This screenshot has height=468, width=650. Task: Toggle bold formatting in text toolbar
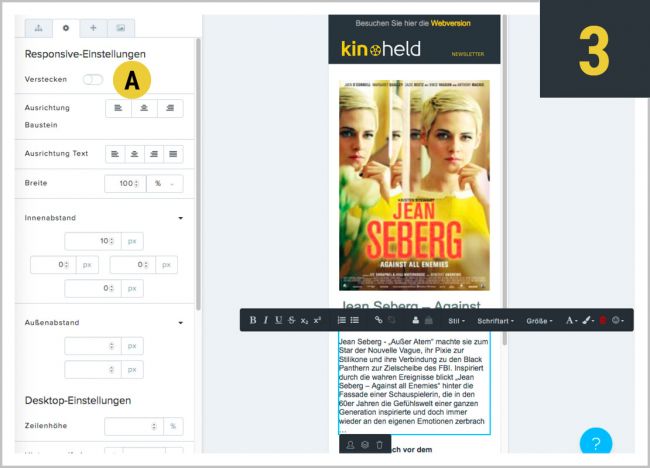point(253,320)
